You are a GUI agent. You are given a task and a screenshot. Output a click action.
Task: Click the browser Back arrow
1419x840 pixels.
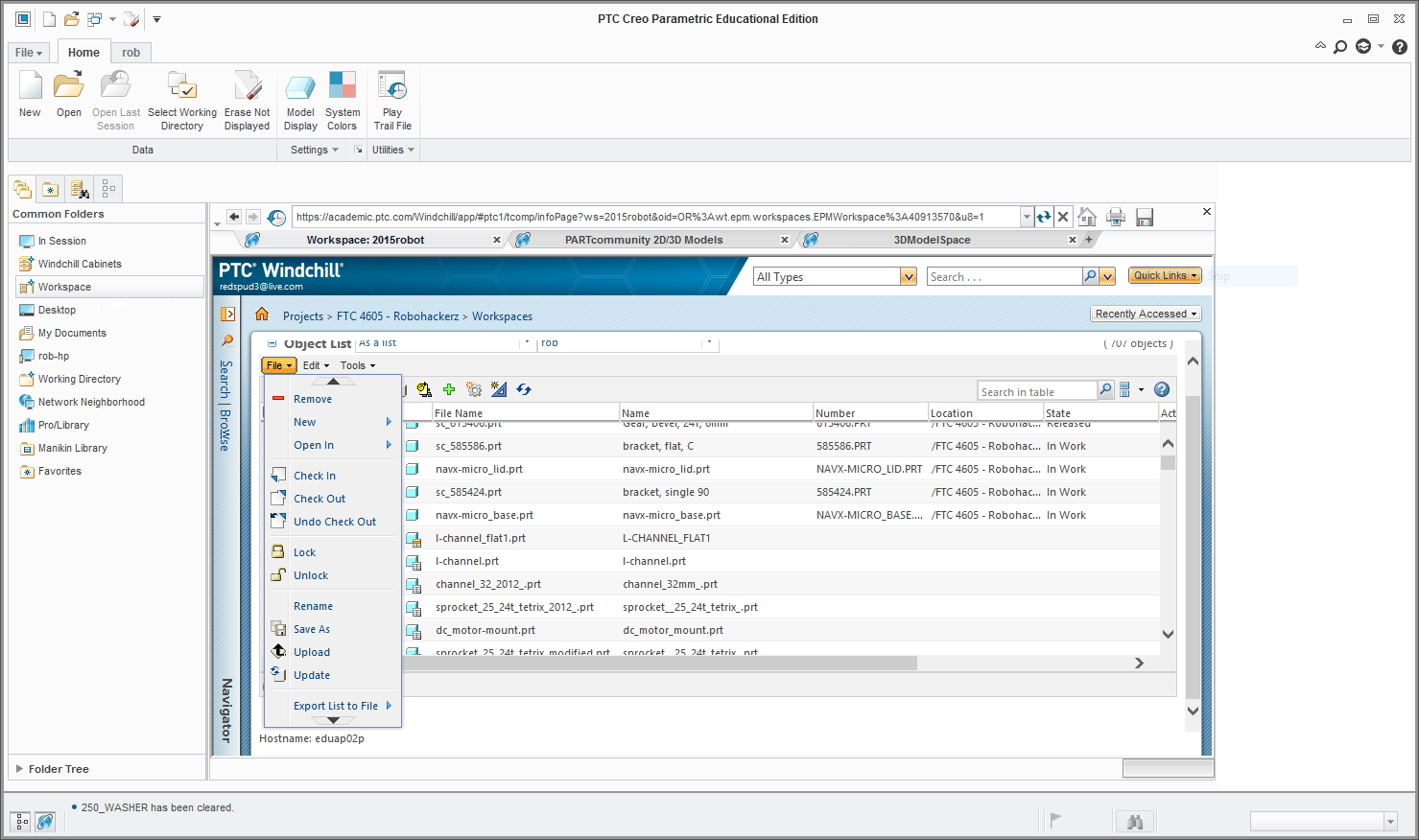233,217
